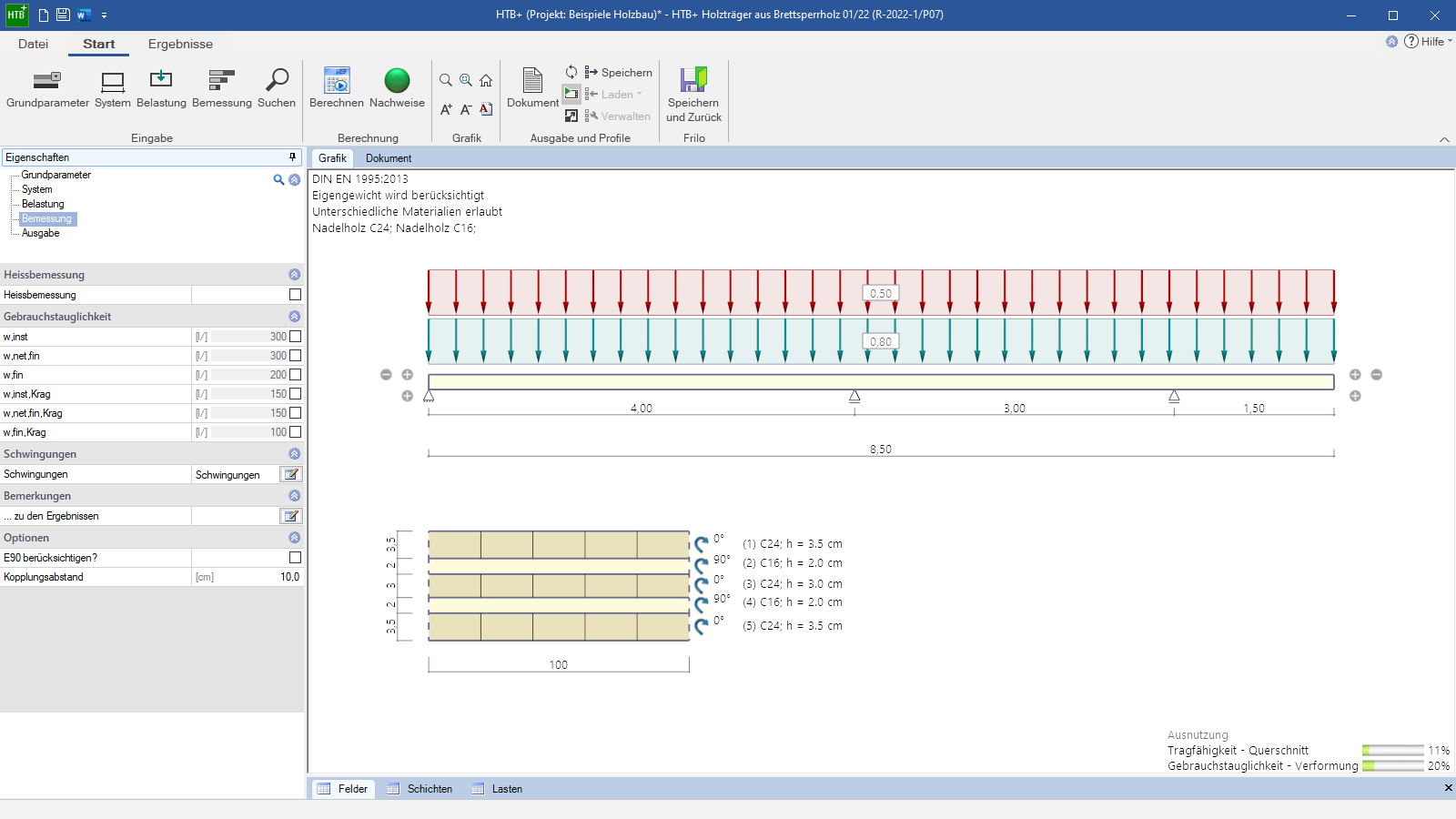Open the Belastung load input tool
Image resolution: width=1456 pixels, height=819 pixels.
click(161, 88)
